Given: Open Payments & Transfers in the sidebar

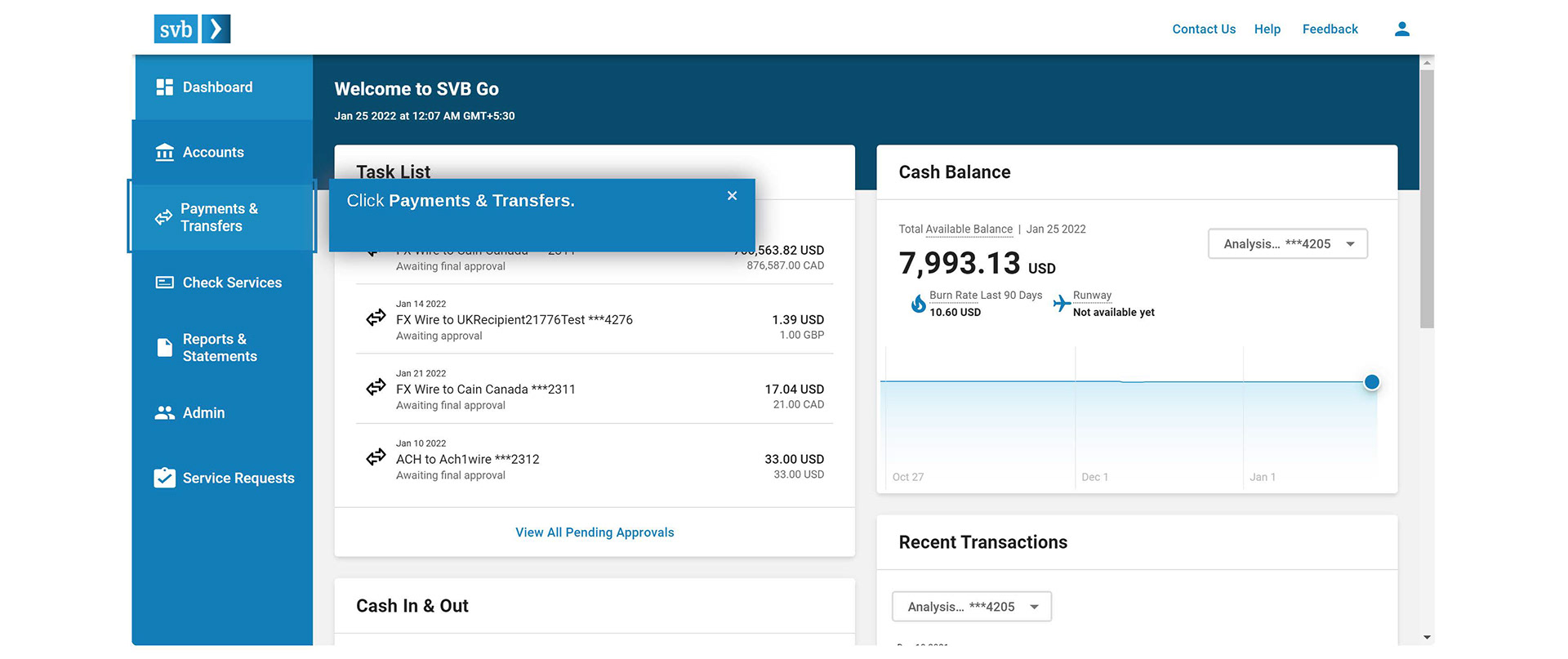Looking at the screenshot, I should (223, 217).
